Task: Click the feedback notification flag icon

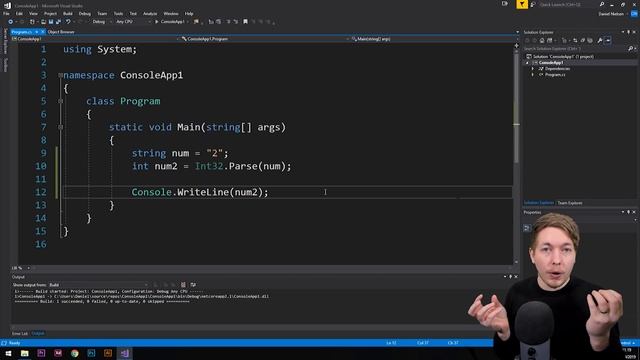Action: (522, 4)
